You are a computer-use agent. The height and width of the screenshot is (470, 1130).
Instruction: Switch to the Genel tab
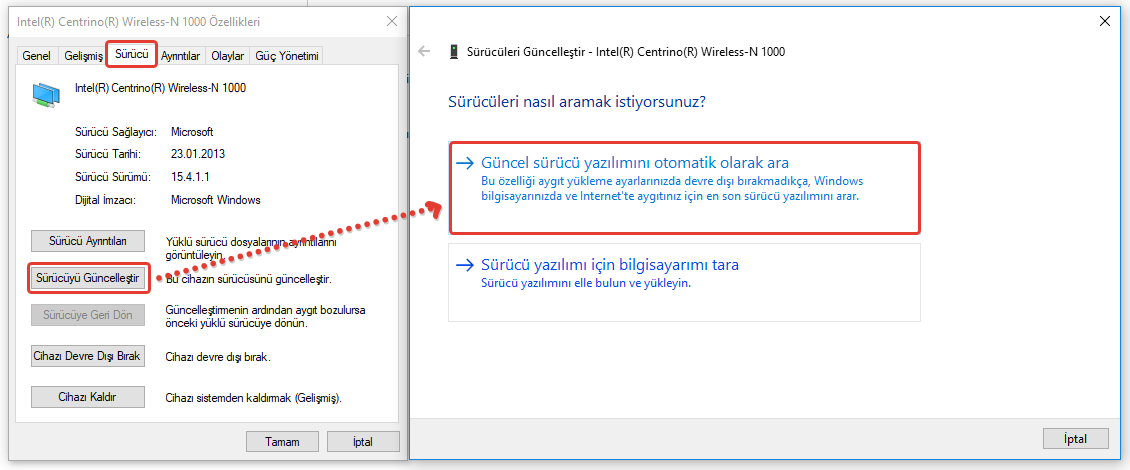[x=37, y=56]
